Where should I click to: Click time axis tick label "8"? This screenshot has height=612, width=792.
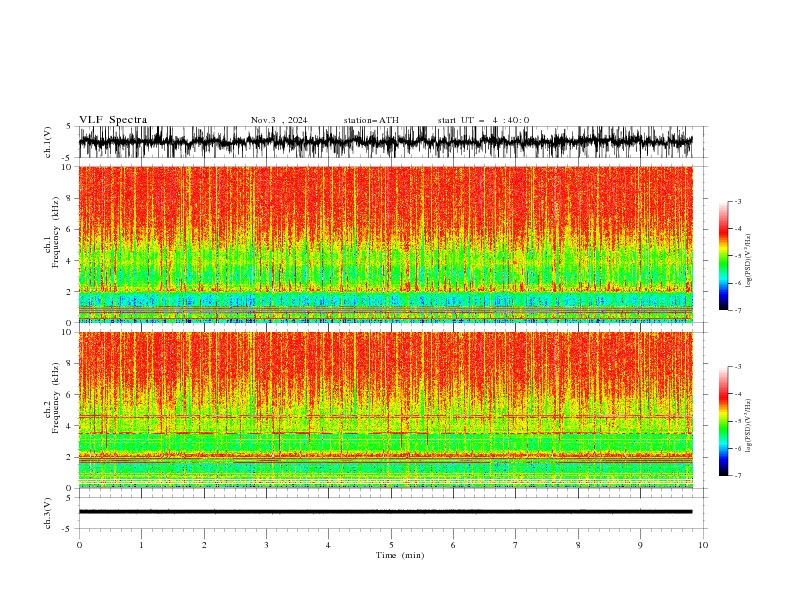pyautogui.click(x=578, y=545)
